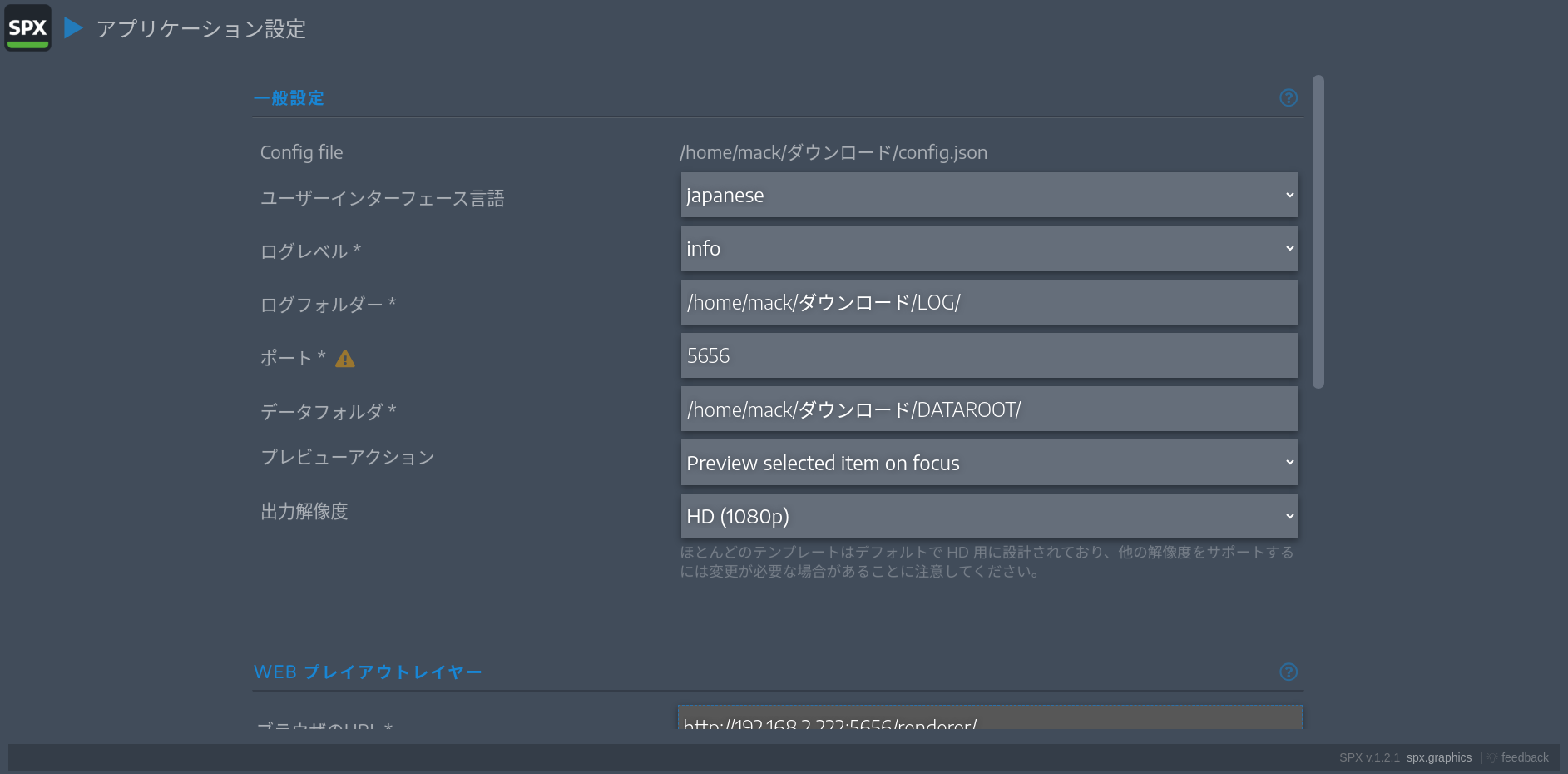The width and height of the screenshot is (1568, 774).
Task: Click the feedback icon in footer
Action: point(1492,757)
